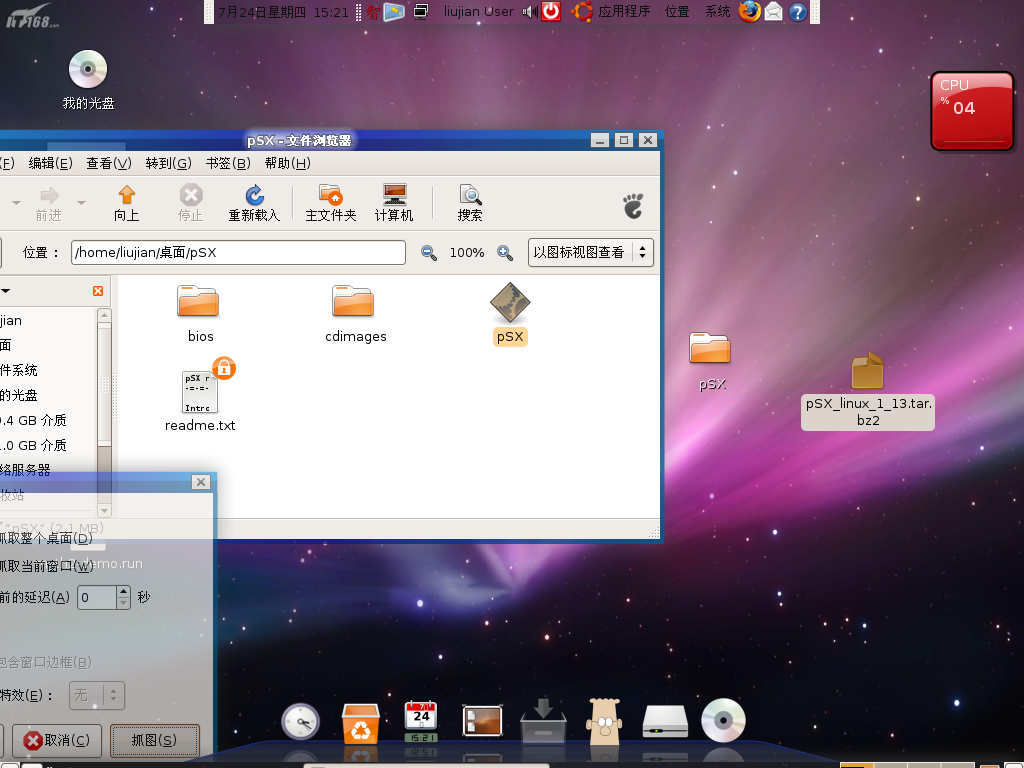Open the 编辑(E) menu
The image size is (1024, 768).
point(50,163)
